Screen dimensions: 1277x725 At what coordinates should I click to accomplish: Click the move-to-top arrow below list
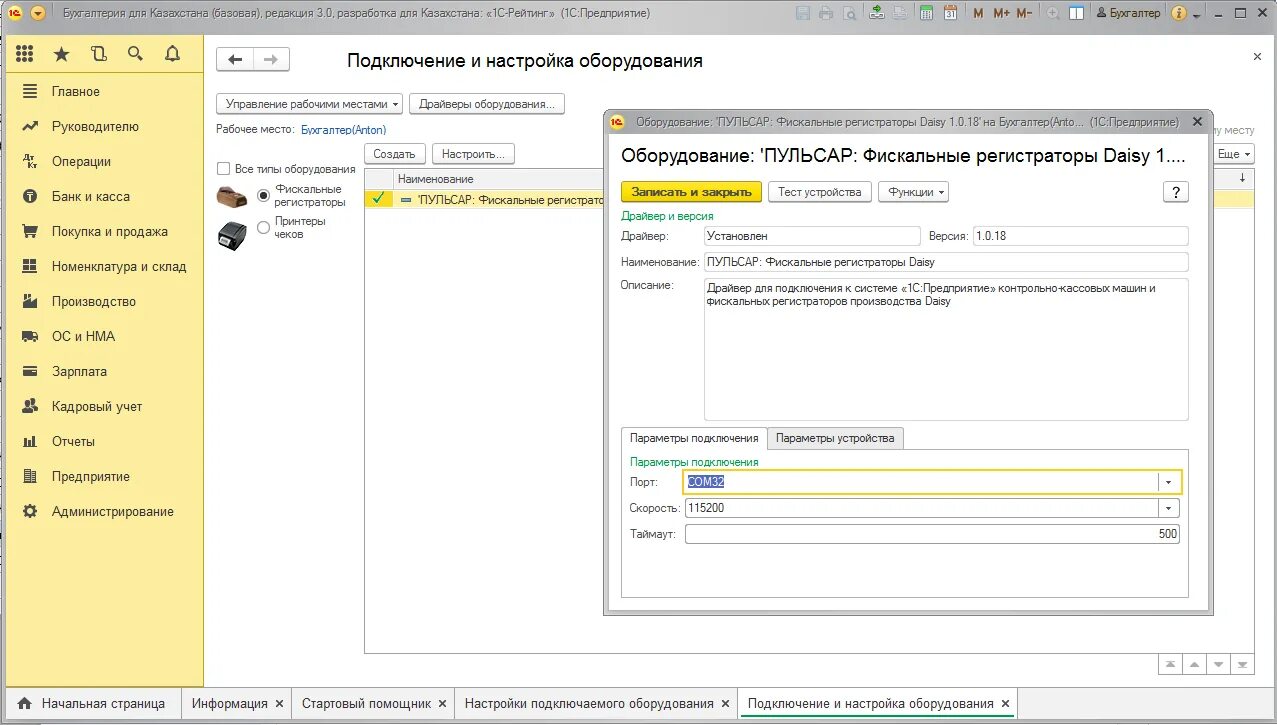(x=1170, y=664)
